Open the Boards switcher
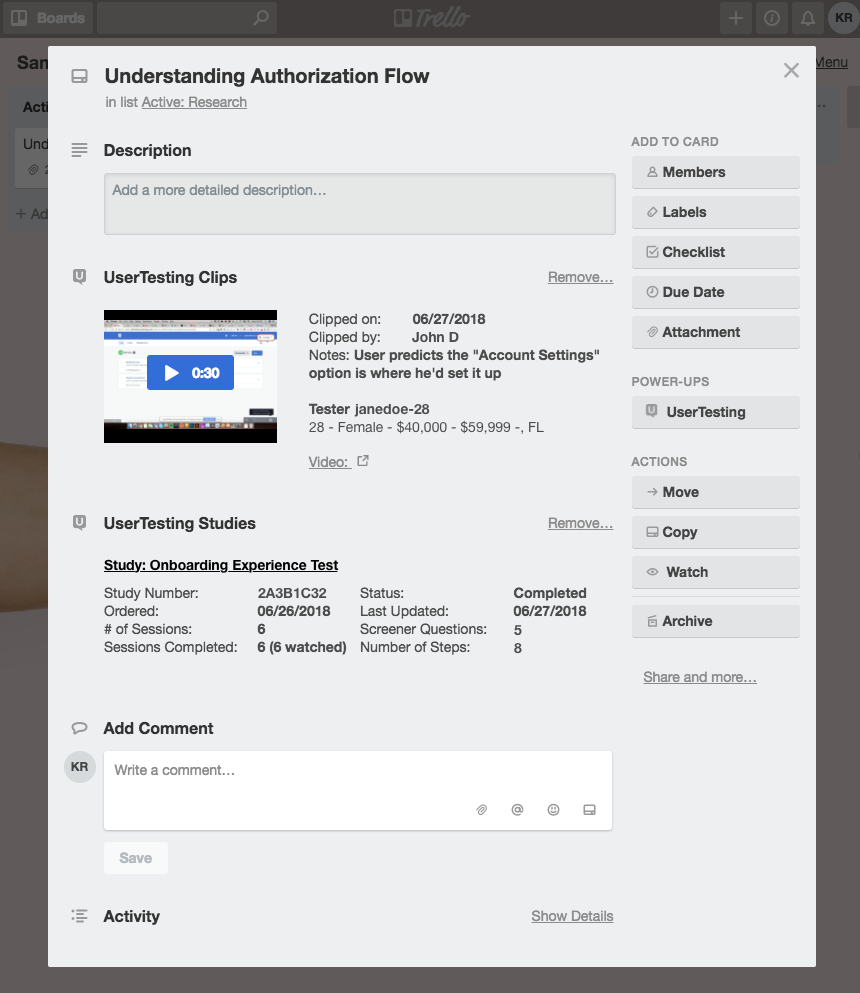Viewport: 860px width, 993px height. click(x=47, y=17)
